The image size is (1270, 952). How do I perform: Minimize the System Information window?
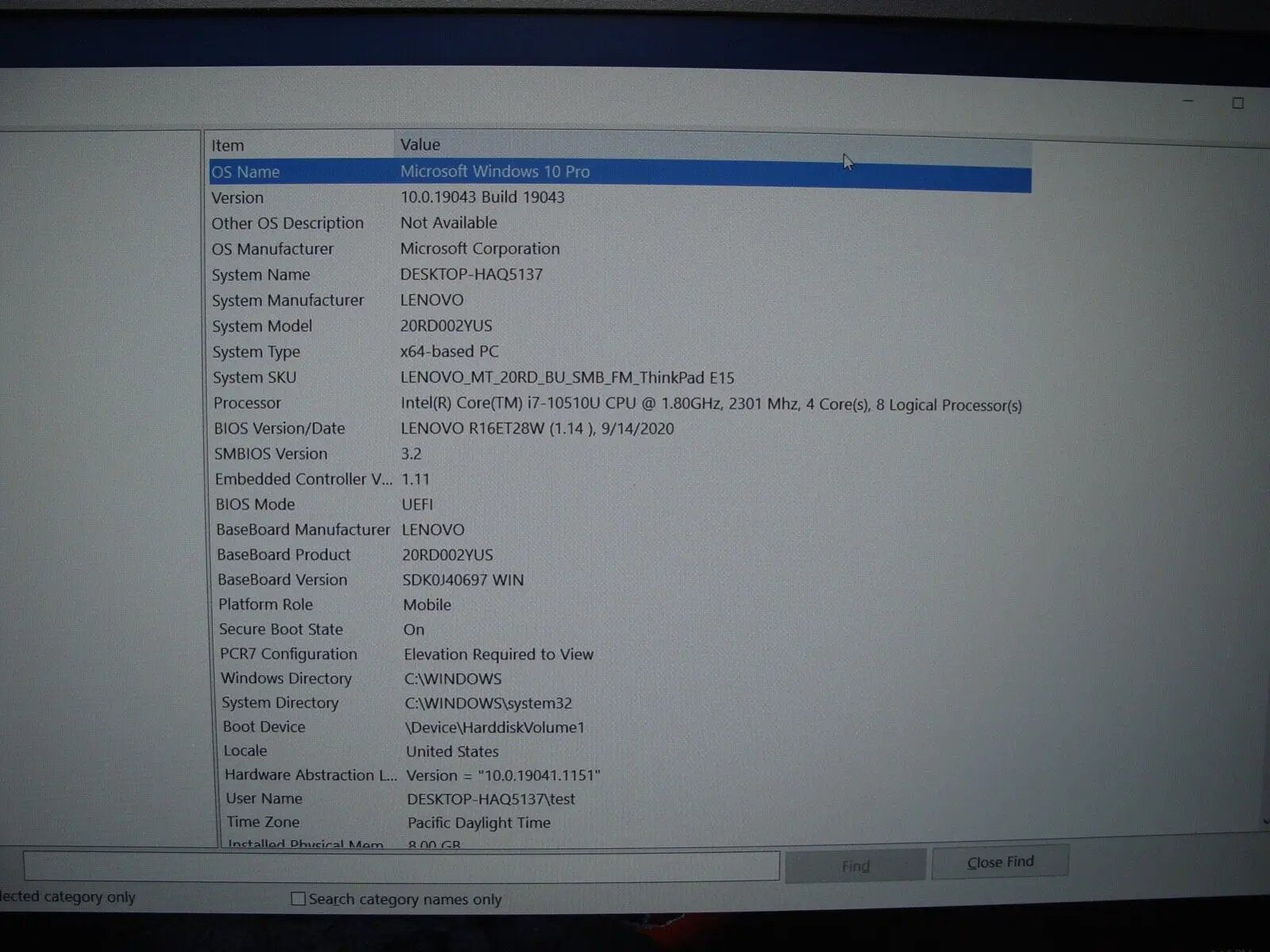coord(1188,102)
